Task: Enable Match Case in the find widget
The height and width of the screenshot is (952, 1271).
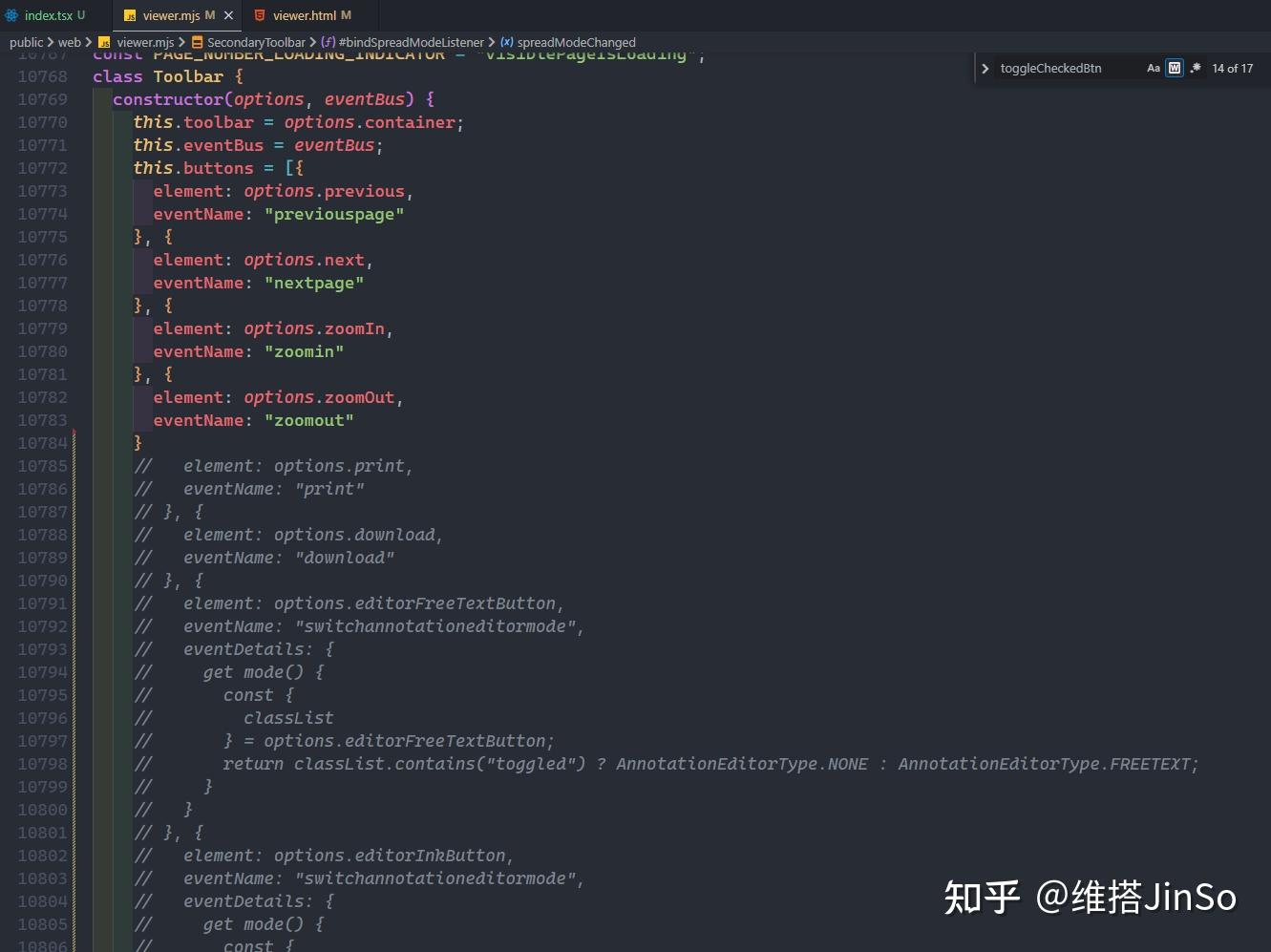Action: coord(1154,68)
